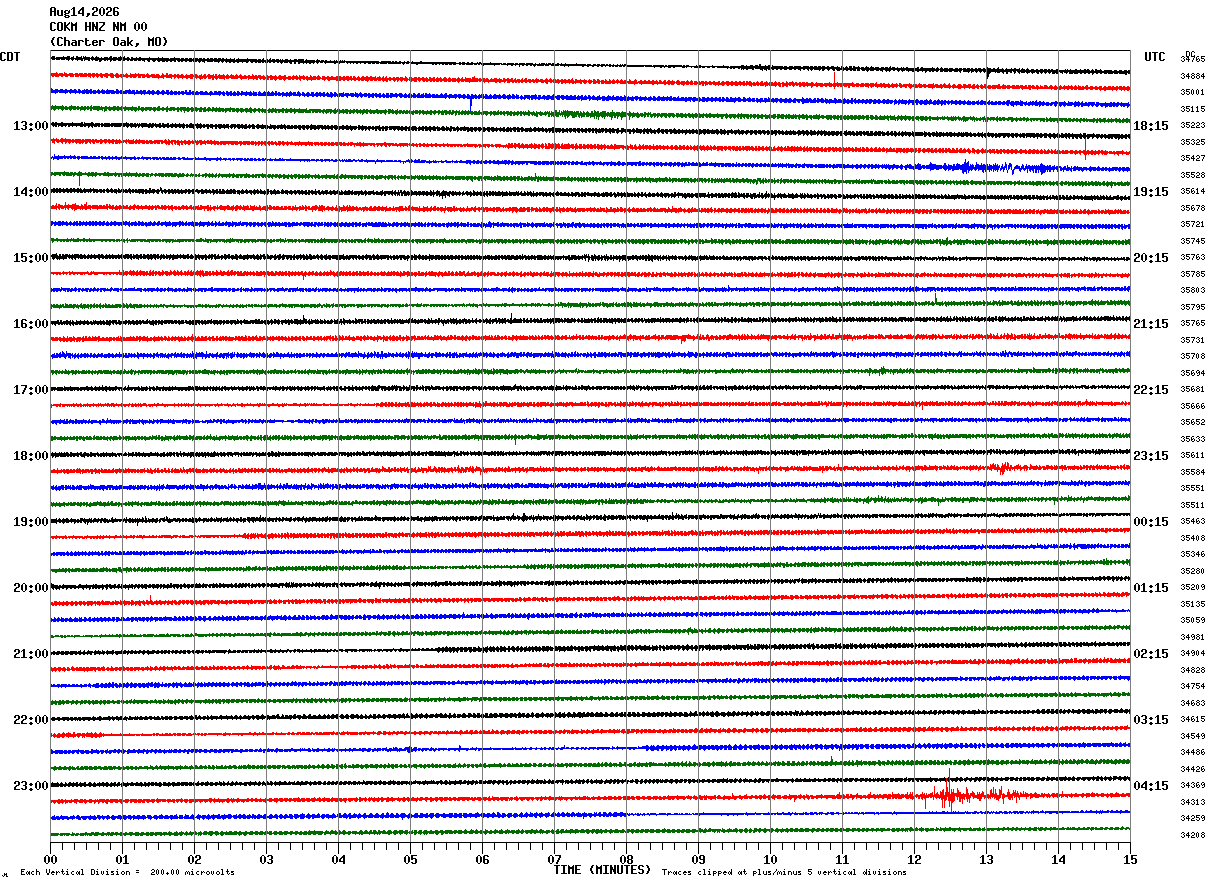The height and width of the screenshot is (886, 1210).
Task: Click the date header 'Aug14,2026'
Action: [84, 12]
